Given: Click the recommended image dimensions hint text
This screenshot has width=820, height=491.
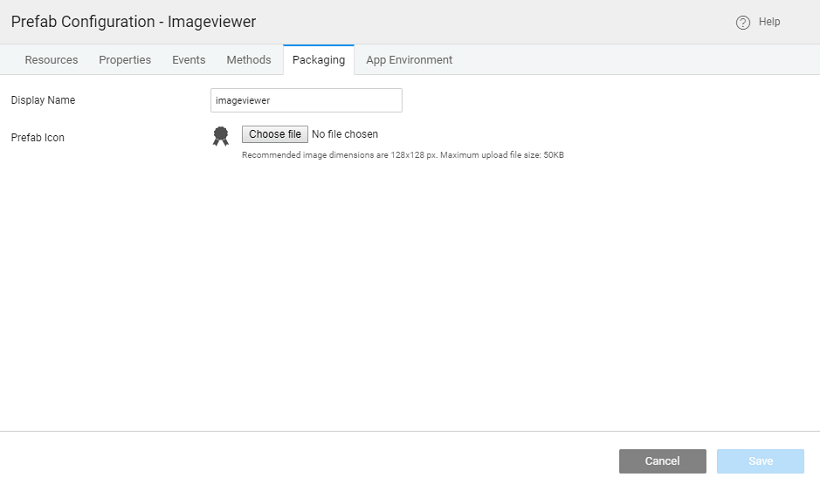Looking at the screenshot, I should click(x=402, y=155).
